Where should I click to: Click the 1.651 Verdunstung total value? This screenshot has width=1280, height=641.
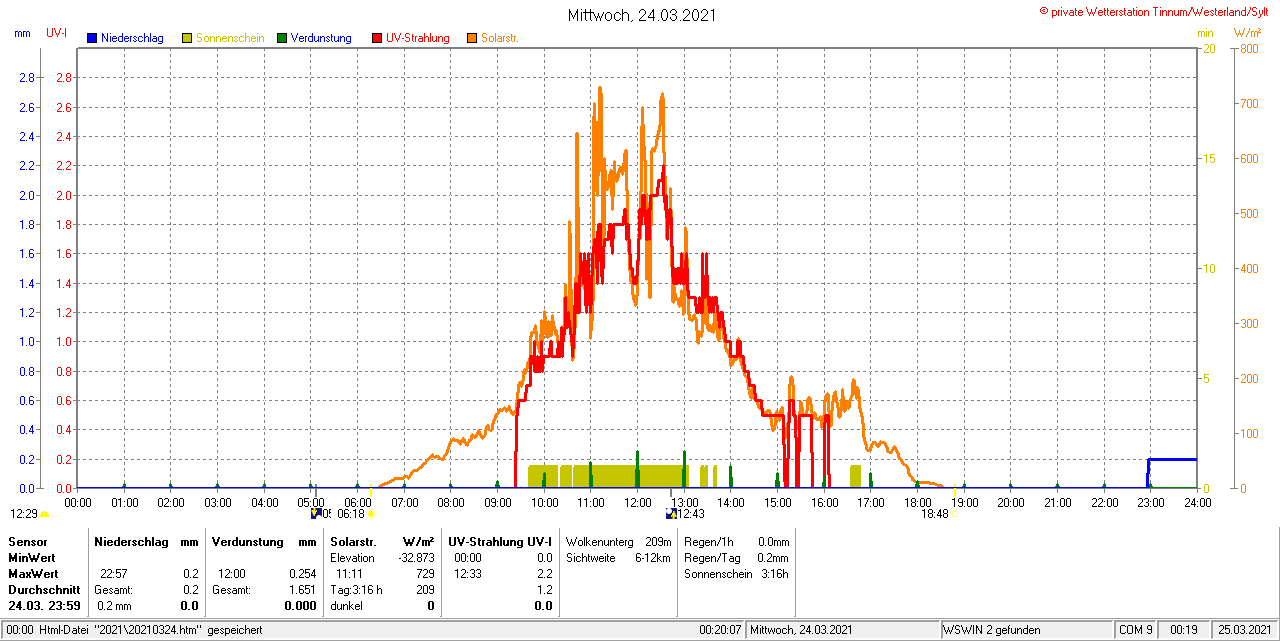point(302,590)
